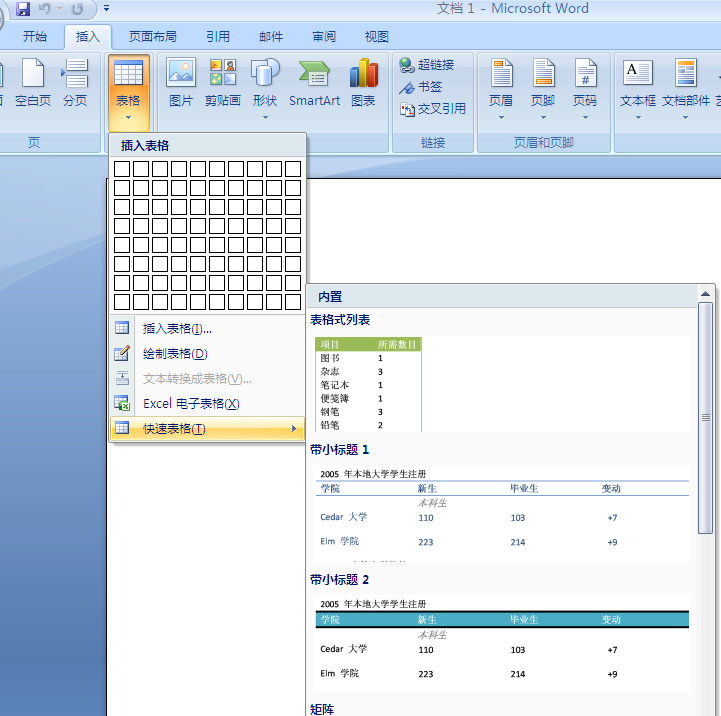Screen dimensions: 721x716
Task: Switch to the Page Layout (页面布局) tab
Action: [153, 37]
